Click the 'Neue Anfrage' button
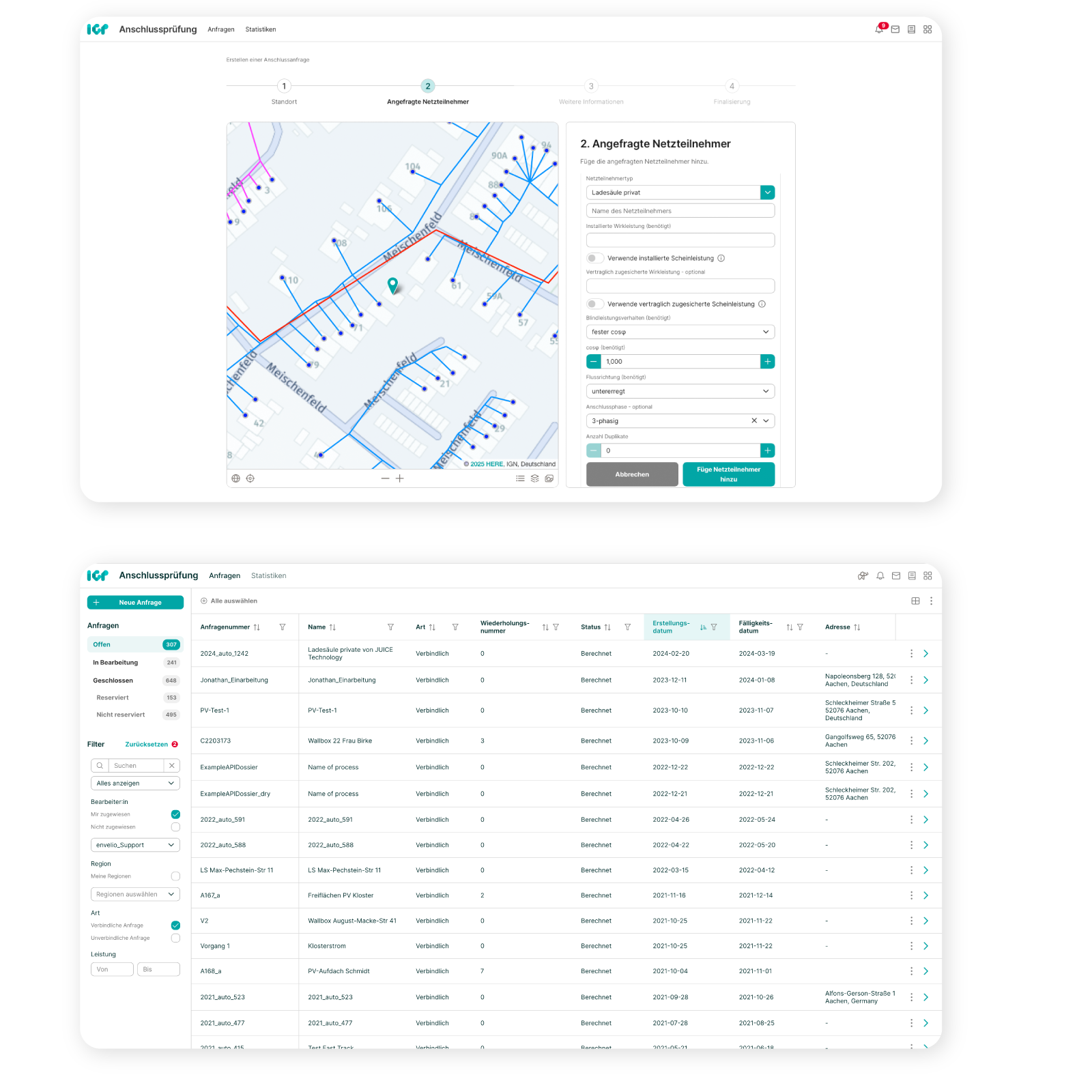Image resolution: width=1092 pixels, height=1092 pixels. click(135, 603)
